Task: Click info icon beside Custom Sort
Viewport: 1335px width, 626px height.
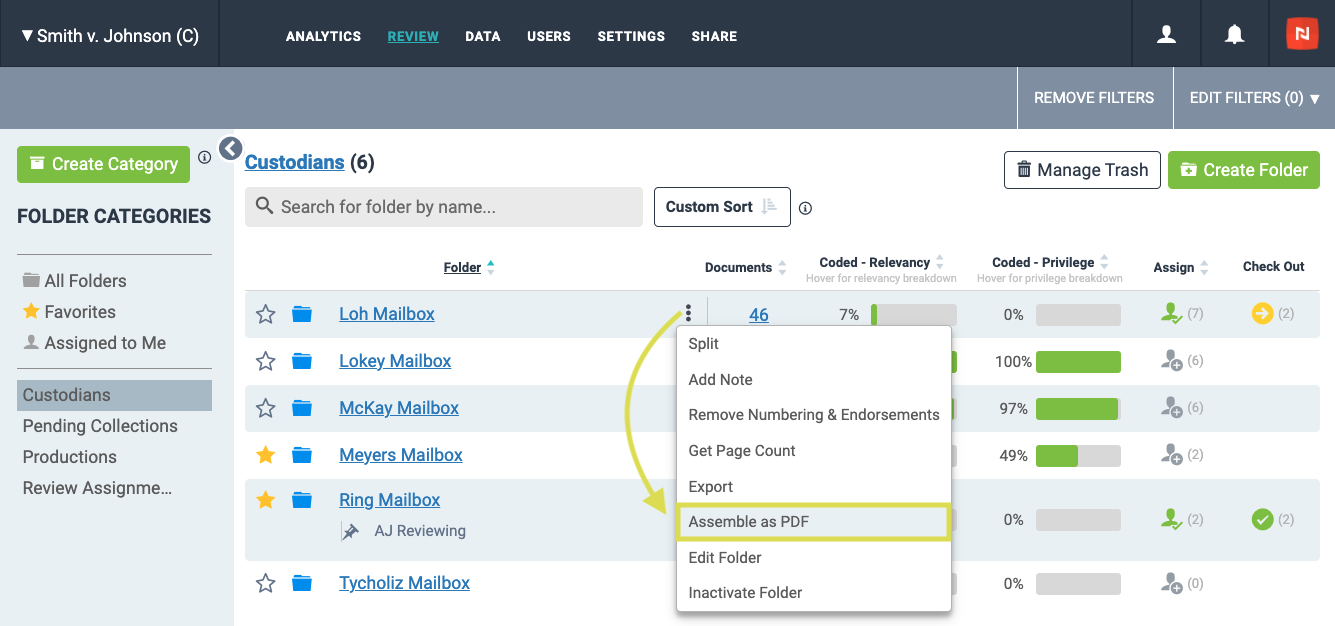Action: [805, 208]
